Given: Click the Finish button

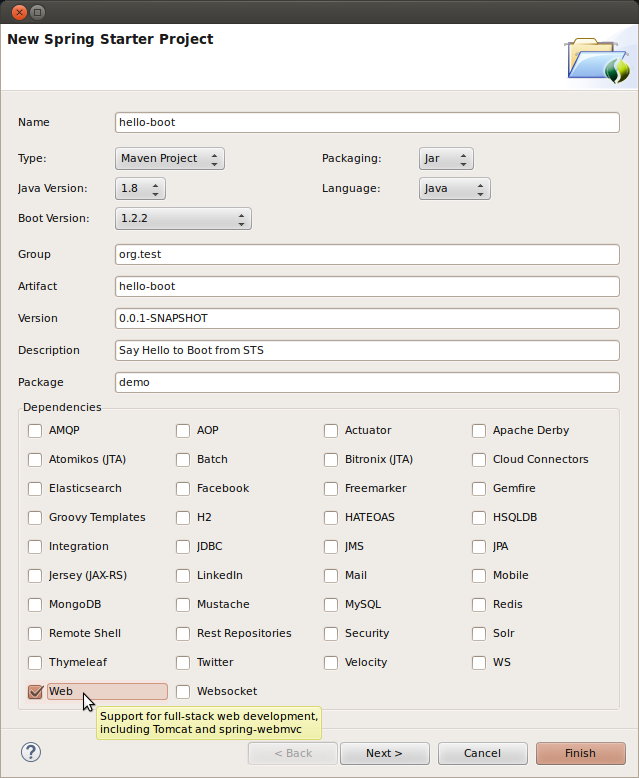Looking at the screenshot, I should (x=580, y=753).
